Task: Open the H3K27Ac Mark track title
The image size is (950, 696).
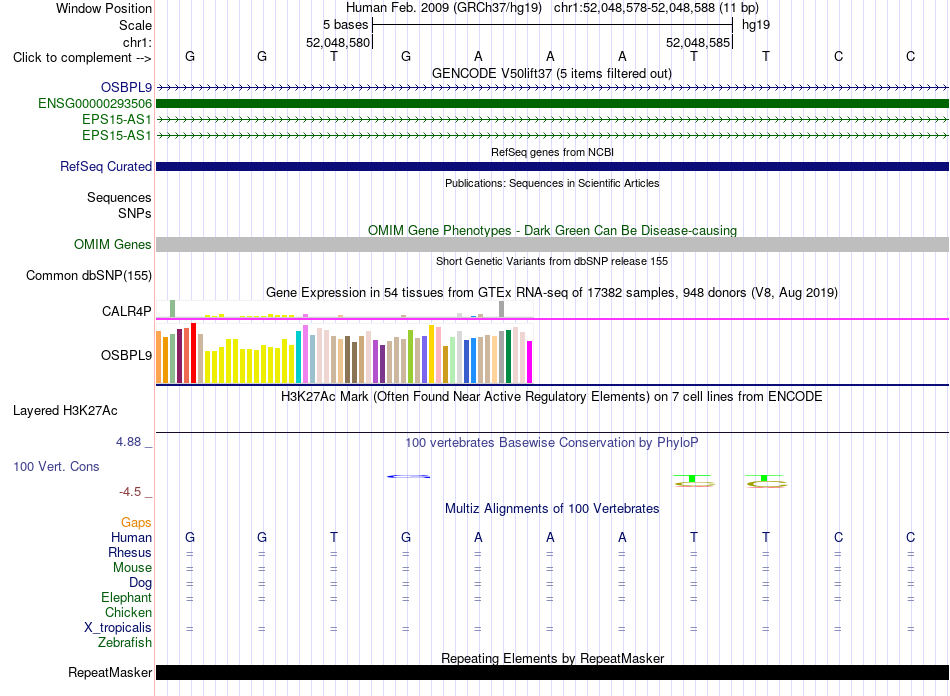Action: click(x=552, y=397)
